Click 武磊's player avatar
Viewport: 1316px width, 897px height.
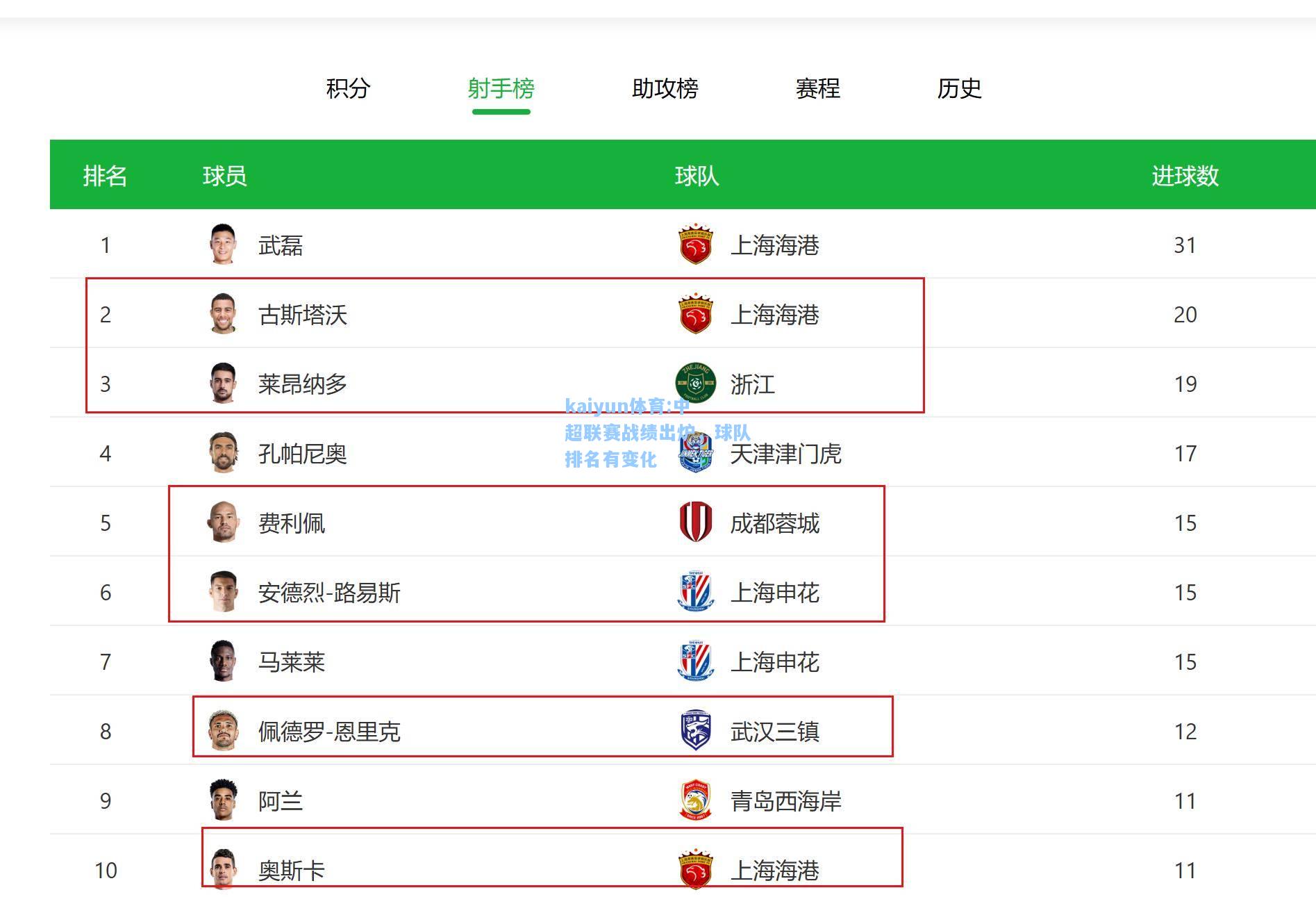223,244
